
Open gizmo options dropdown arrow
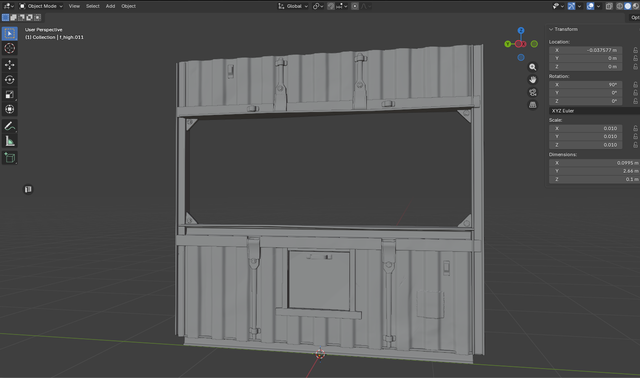[579, 6]
